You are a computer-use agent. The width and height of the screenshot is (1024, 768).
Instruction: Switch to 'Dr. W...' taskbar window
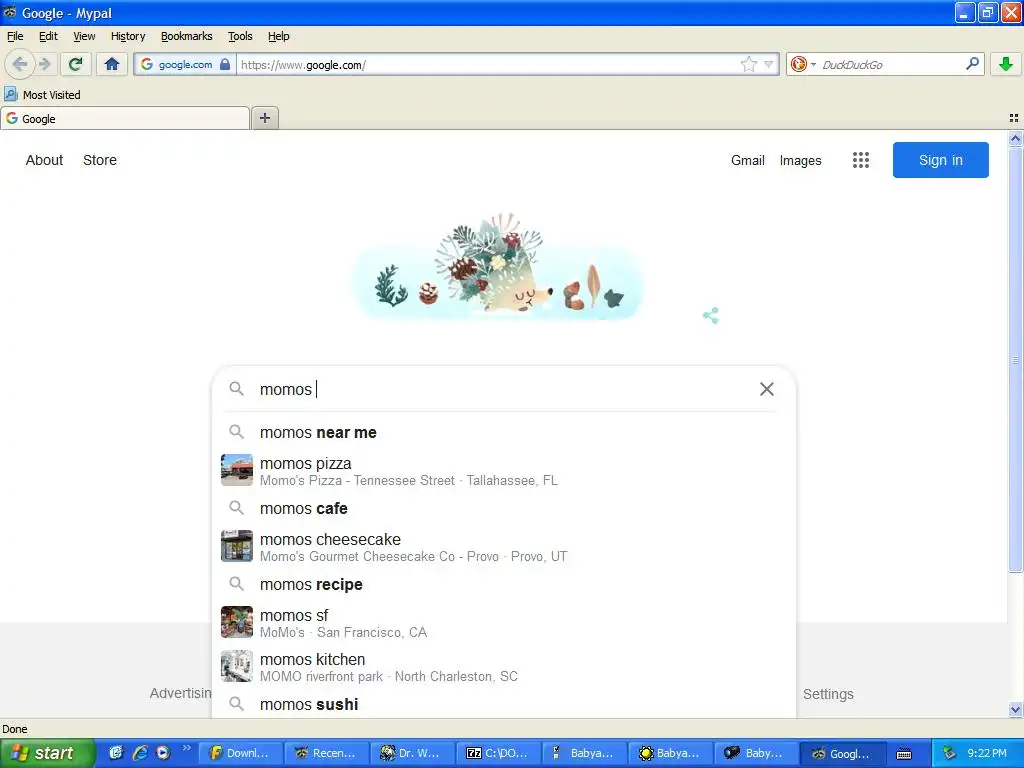413,753
